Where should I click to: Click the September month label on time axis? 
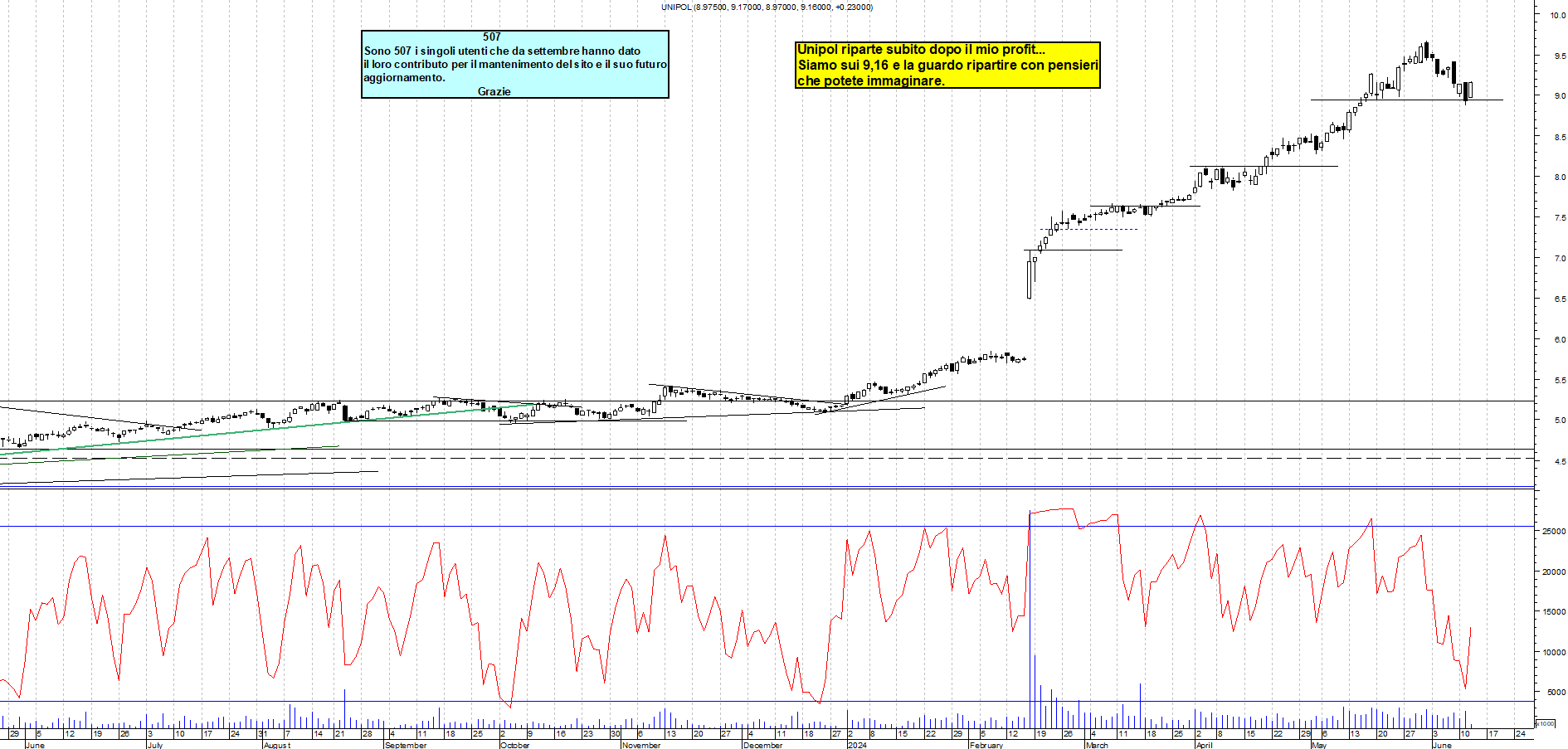(406, 745)
